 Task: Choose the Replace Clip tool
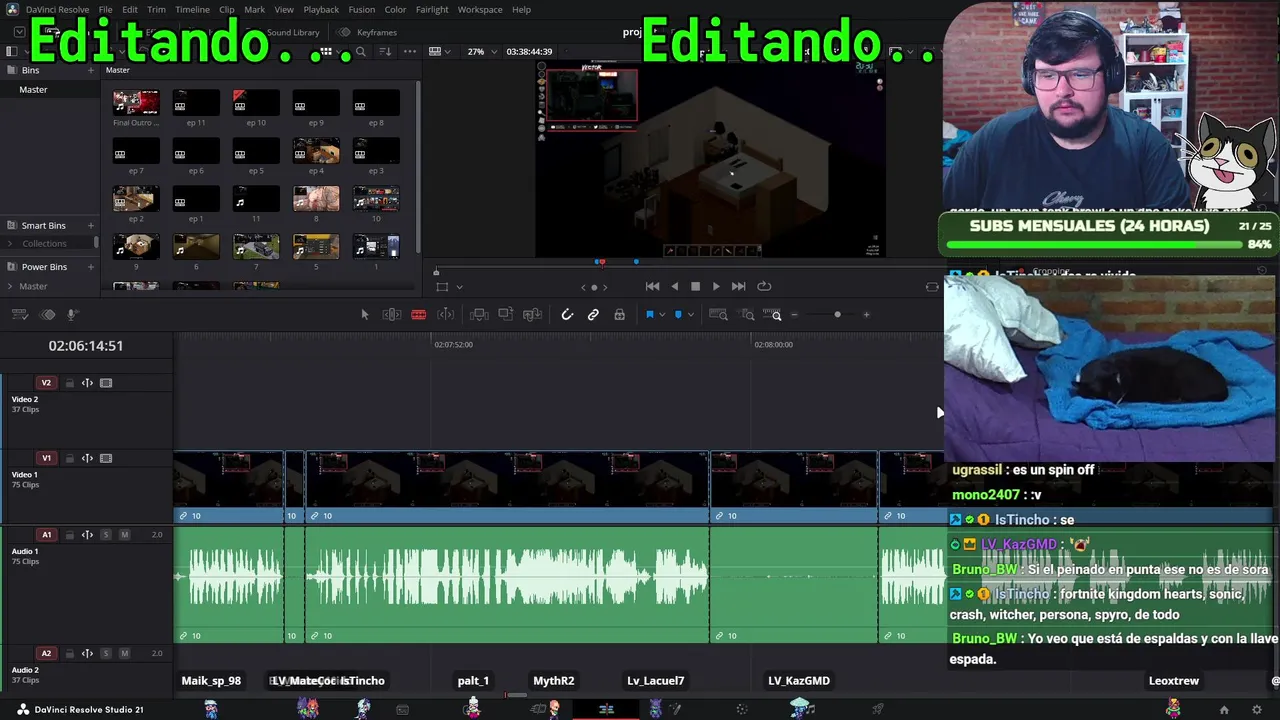pos(533,315)
